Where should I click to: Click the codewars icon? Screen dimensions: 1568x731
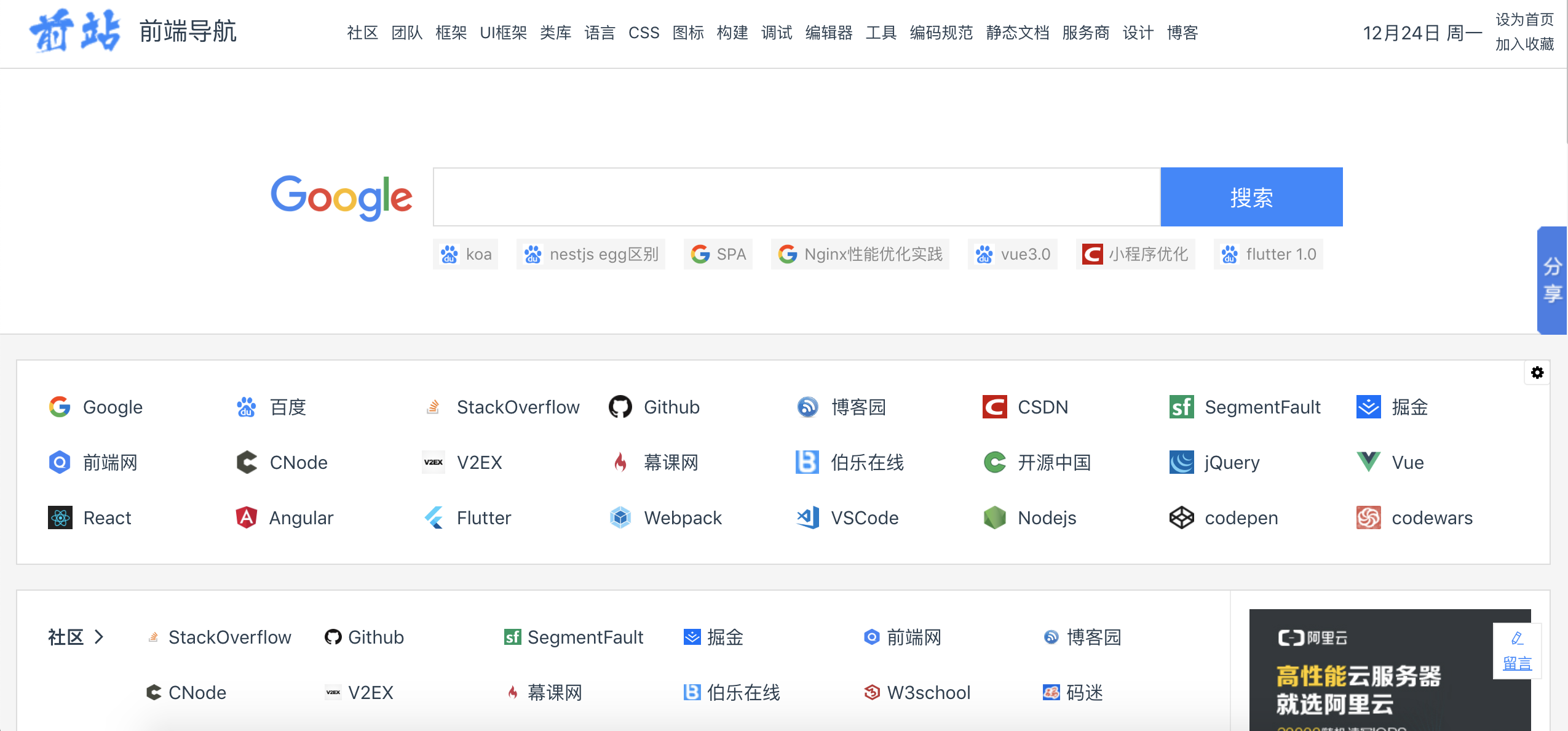point(1368,517)
